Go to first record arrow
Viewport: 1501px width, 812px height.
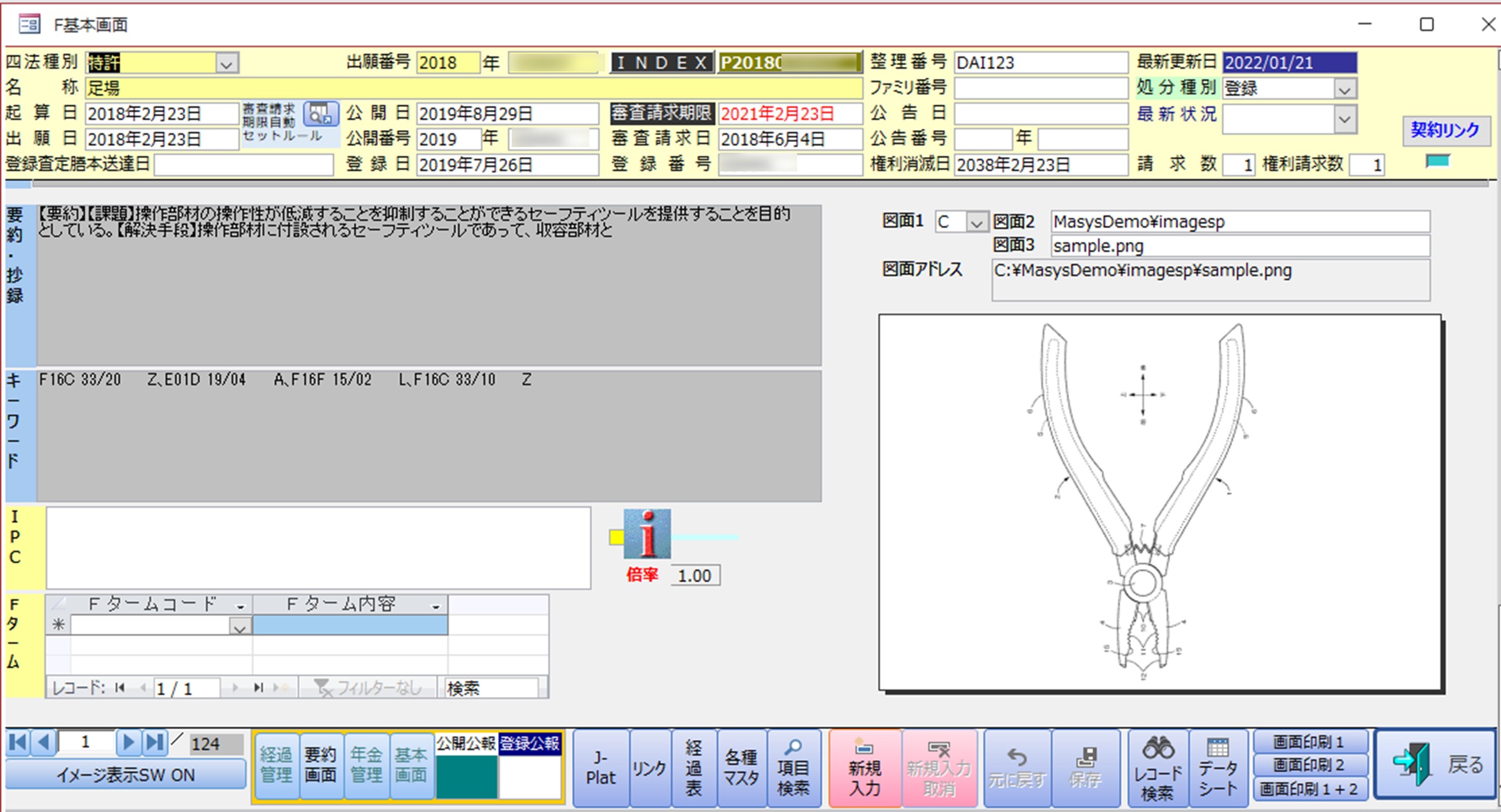18,743
